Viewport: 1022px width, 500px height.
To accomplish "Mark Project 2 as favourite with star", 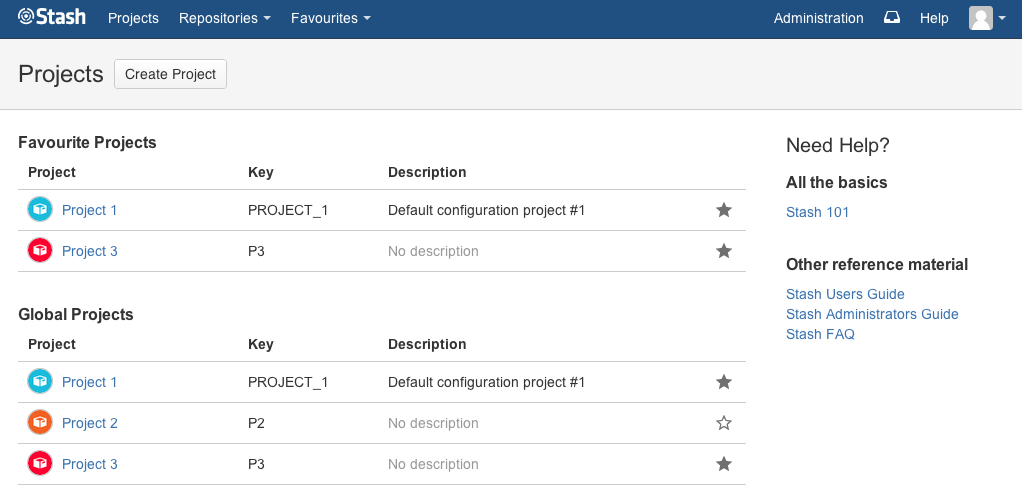I will click(724, 423).
